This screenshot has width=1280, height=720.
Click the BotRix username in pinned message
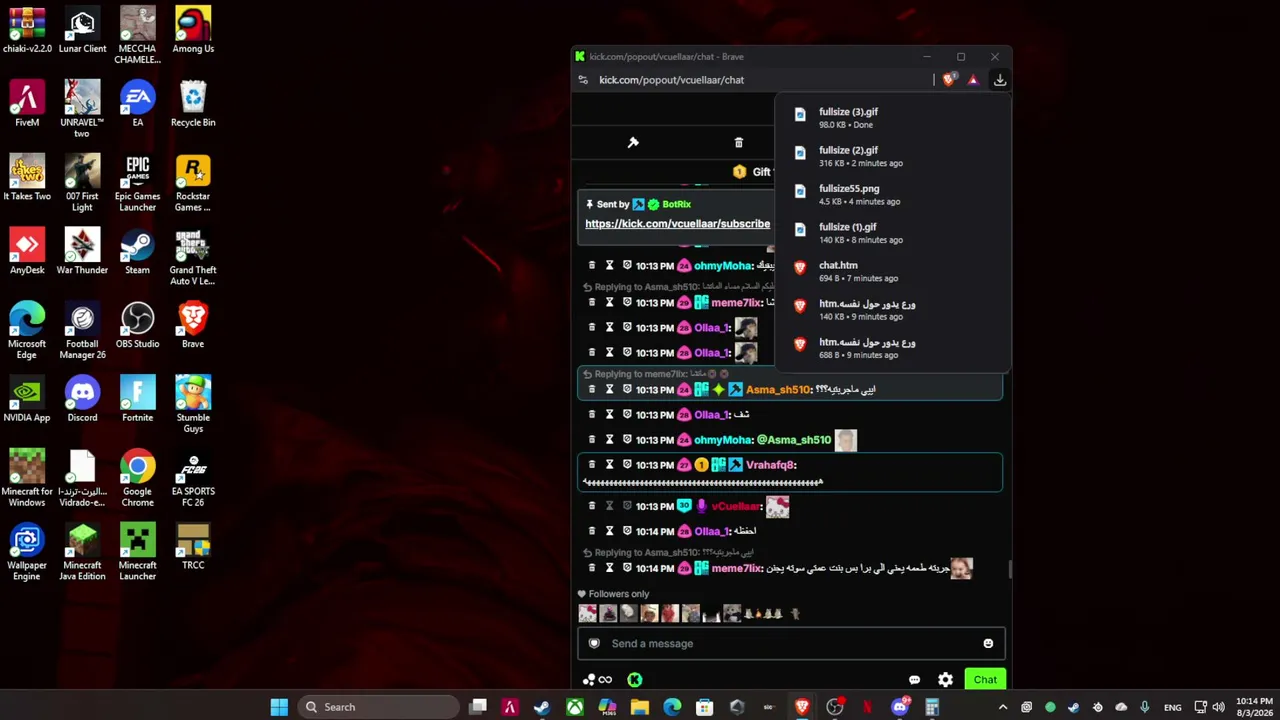click(676, 204)
